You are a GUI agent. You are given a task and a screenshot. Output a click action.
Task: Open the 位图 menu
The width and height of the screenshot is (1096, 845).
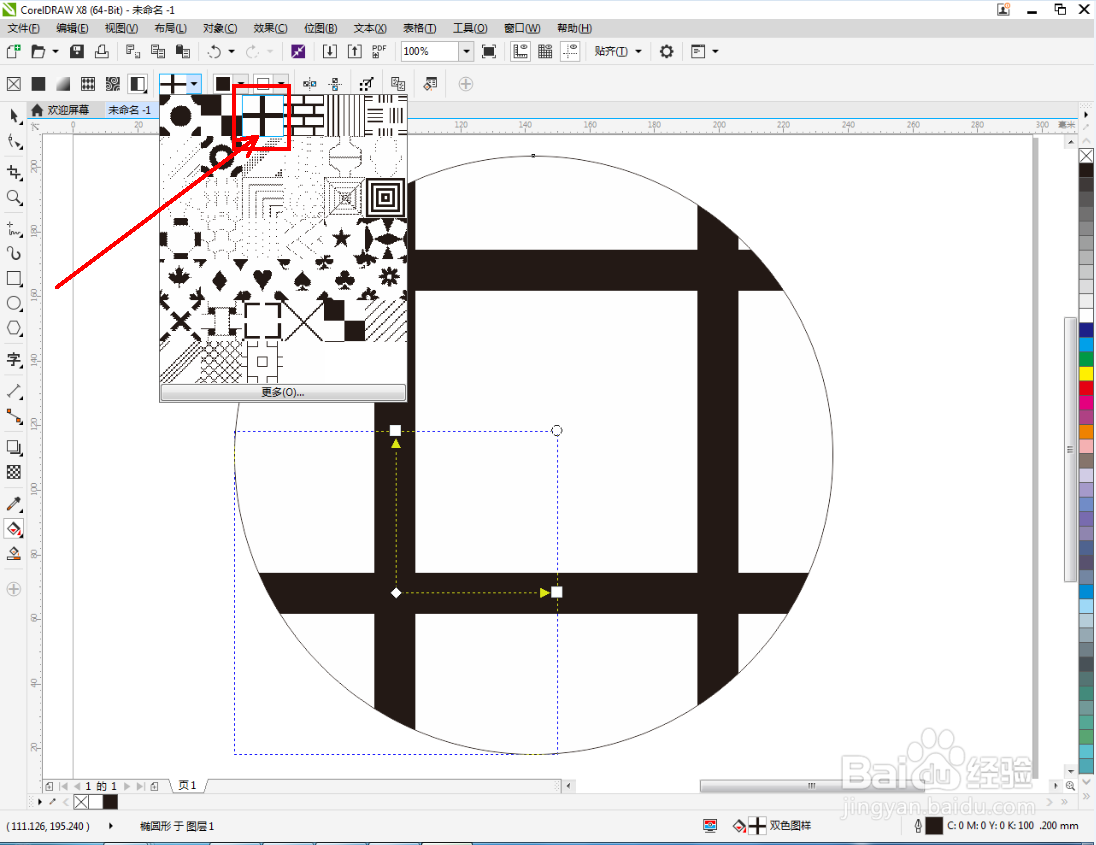pos(320,28)
